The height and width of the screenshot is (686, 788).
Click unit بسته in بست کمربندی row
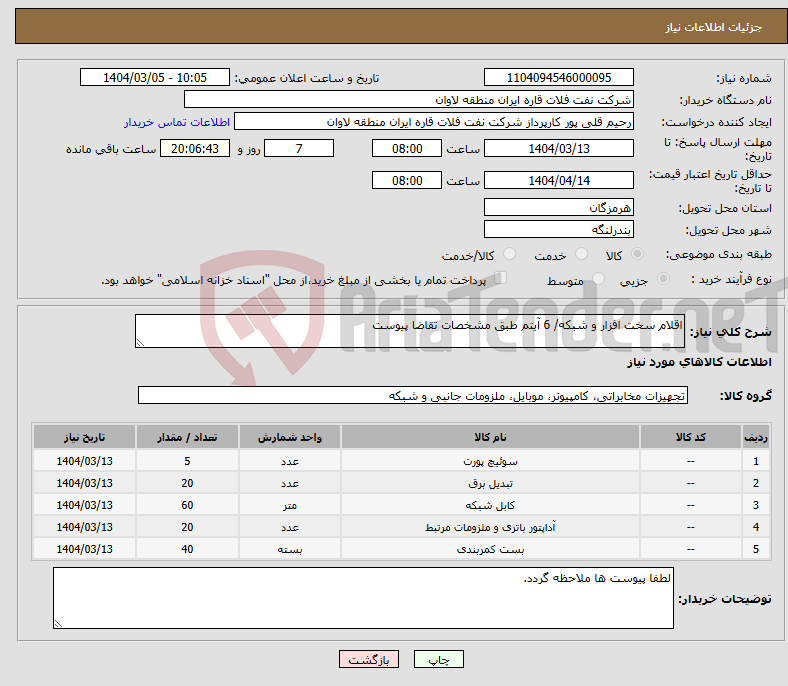click(290, 549)
